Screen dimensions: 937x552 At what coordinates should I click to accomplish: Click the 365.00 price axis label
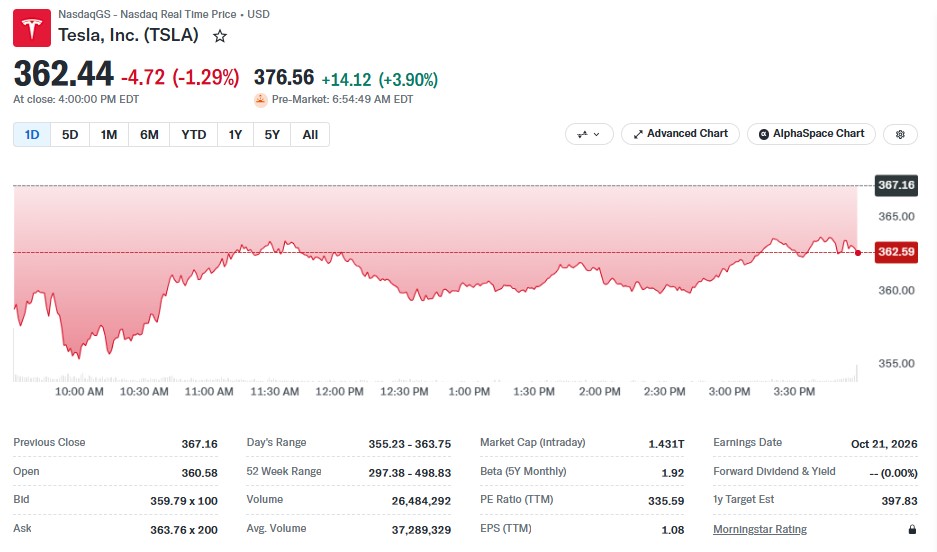pos(896,217)
